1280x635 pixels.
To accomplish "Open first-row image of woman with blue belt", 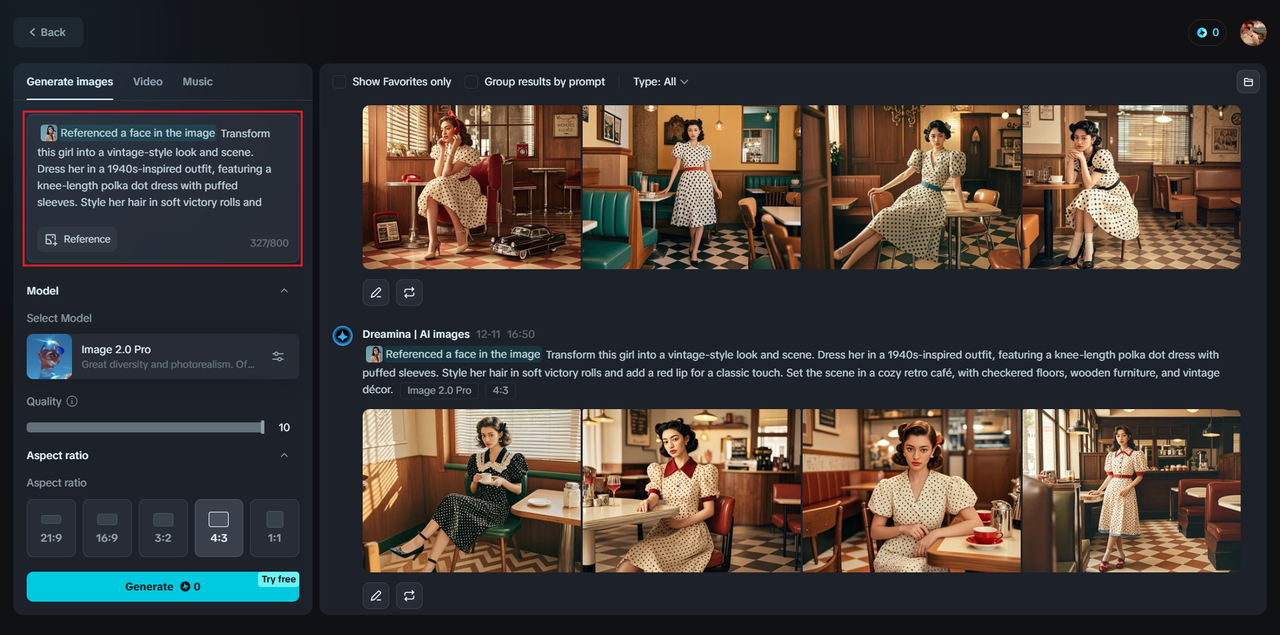I will [x=911, y=187].
